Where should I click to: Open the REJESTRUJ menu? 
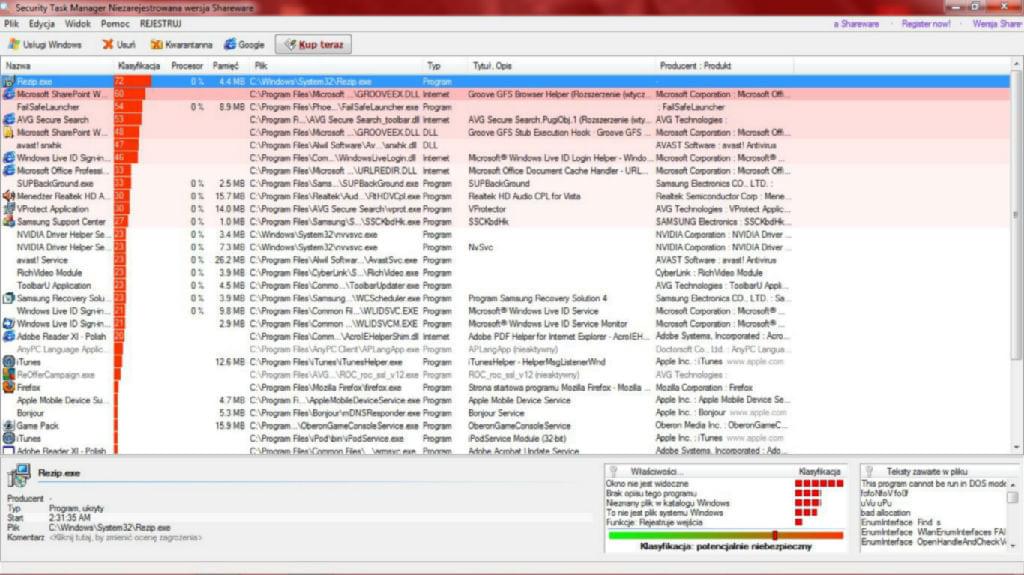click(x=161, y=24)
